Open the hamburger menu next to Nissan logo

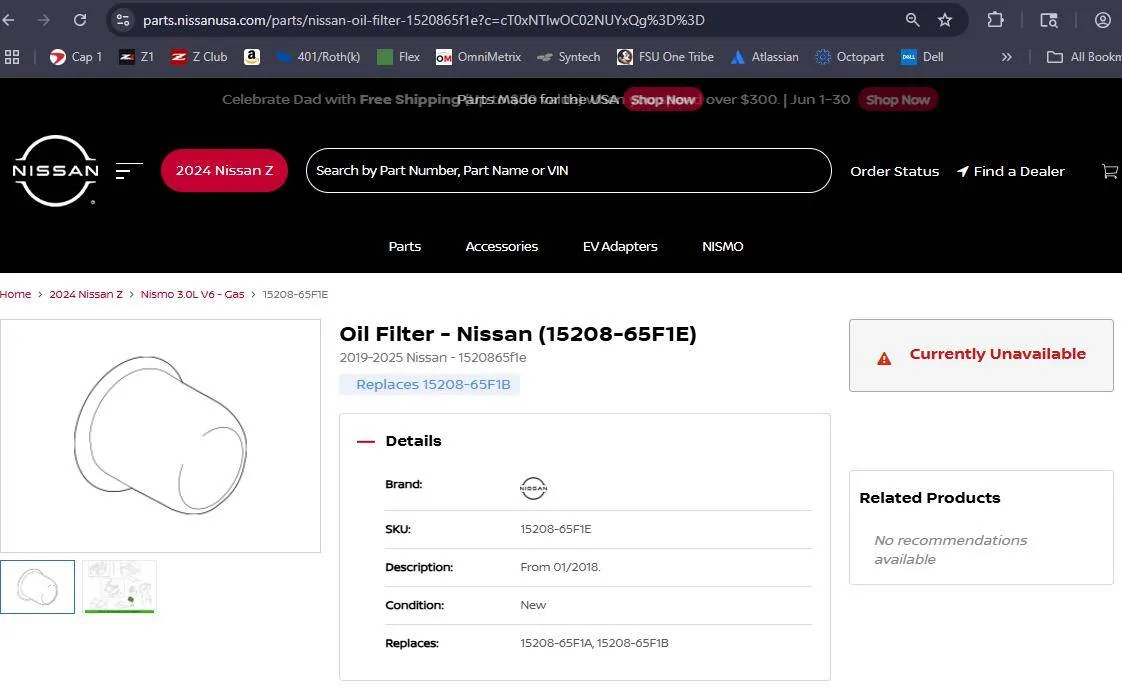point(129,170)
